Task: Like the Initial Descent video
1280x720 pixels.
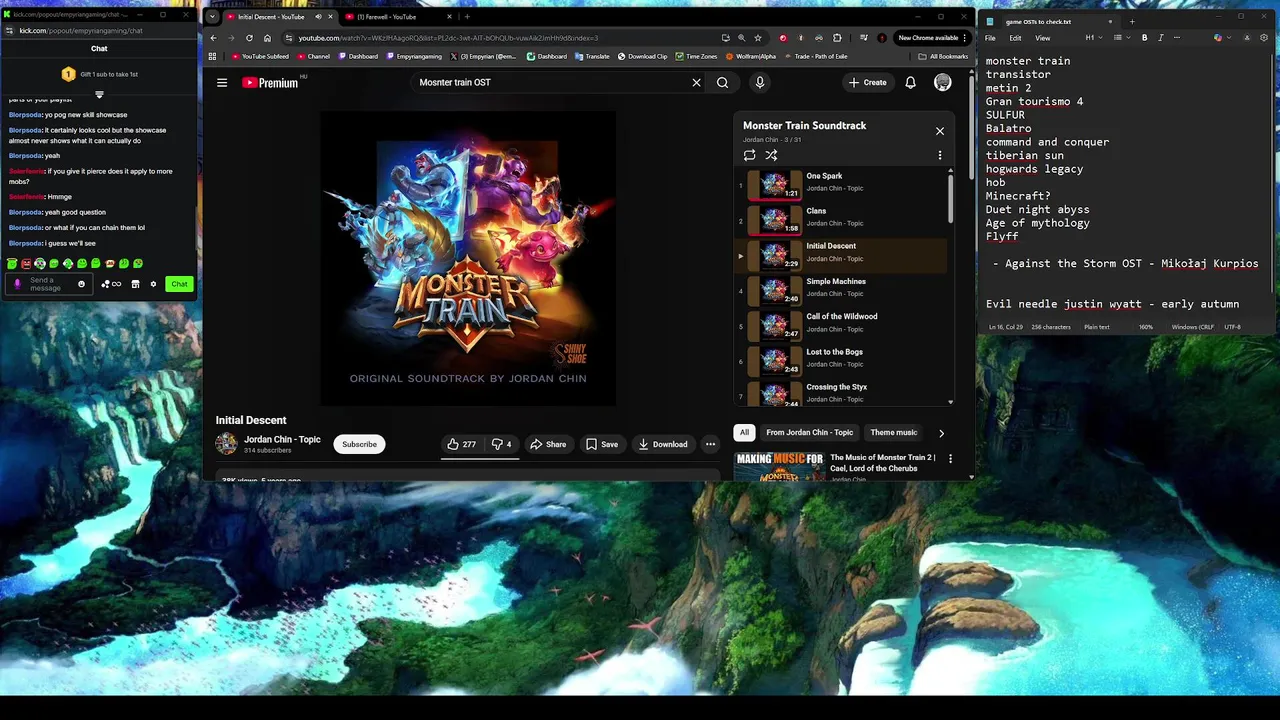Action: (461, 444)
